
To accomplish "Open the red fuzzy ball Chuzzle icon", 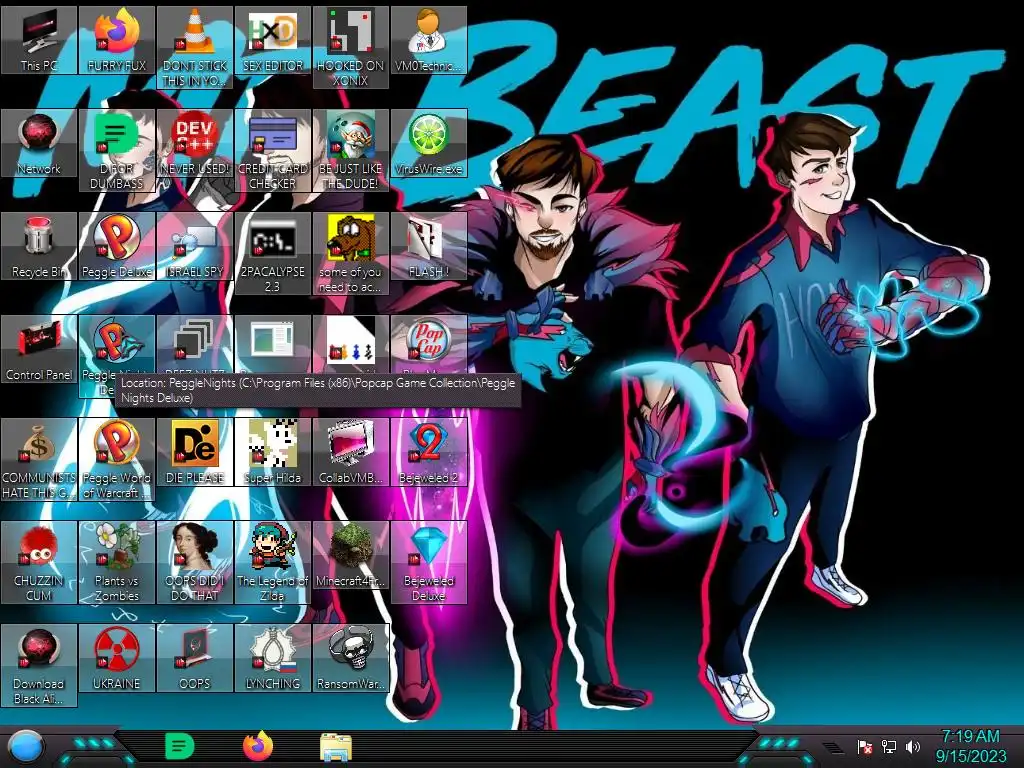I will 39,563.
